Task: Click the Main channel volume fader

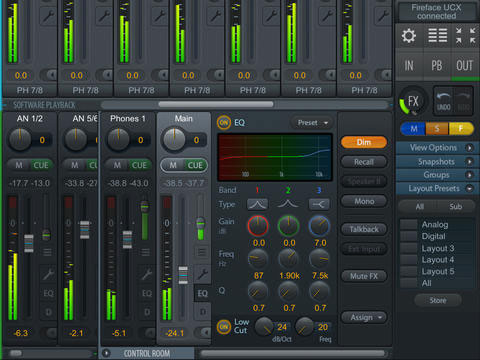Action: pos(183,275)
